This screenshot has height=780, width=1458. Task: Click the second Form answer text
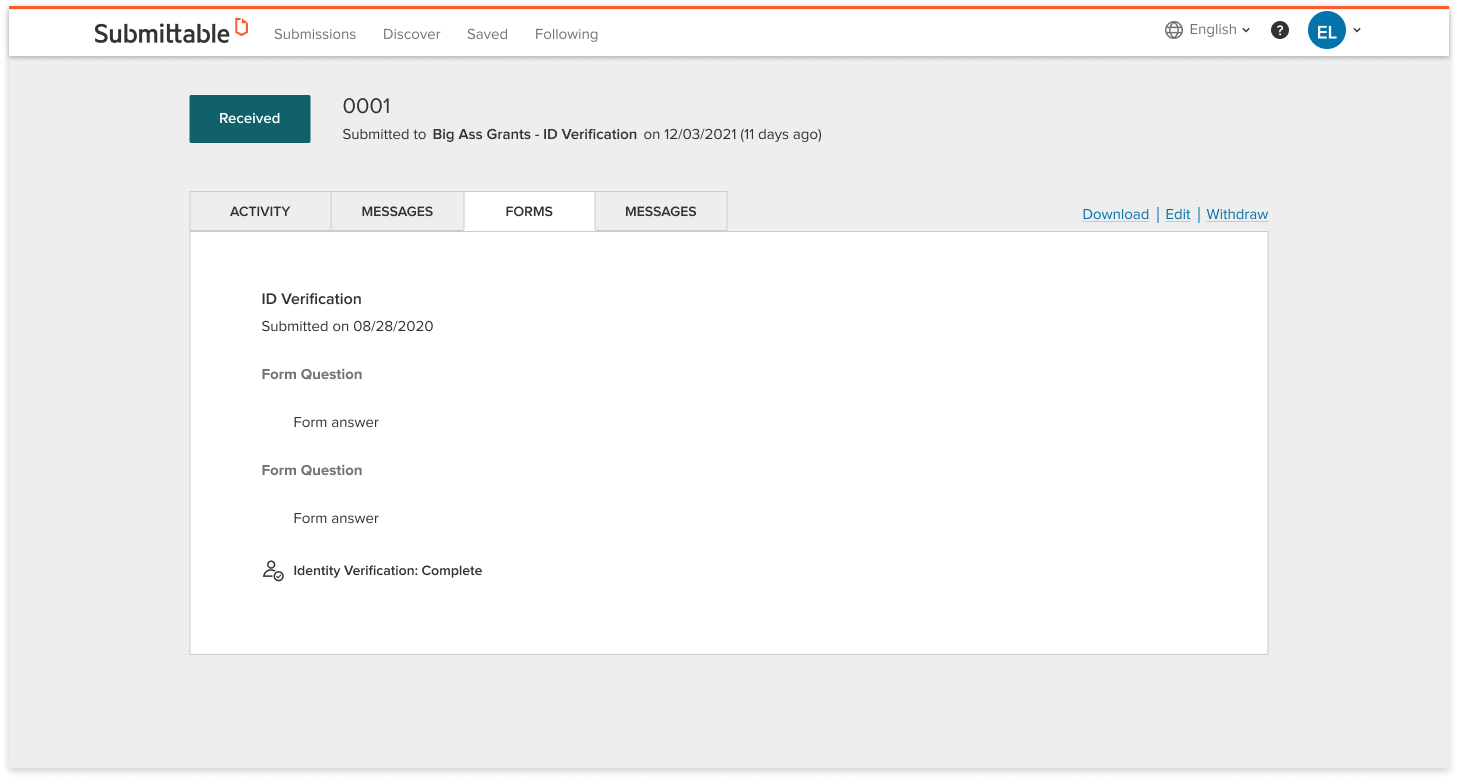pyautogui.click(x=336, y=518)
